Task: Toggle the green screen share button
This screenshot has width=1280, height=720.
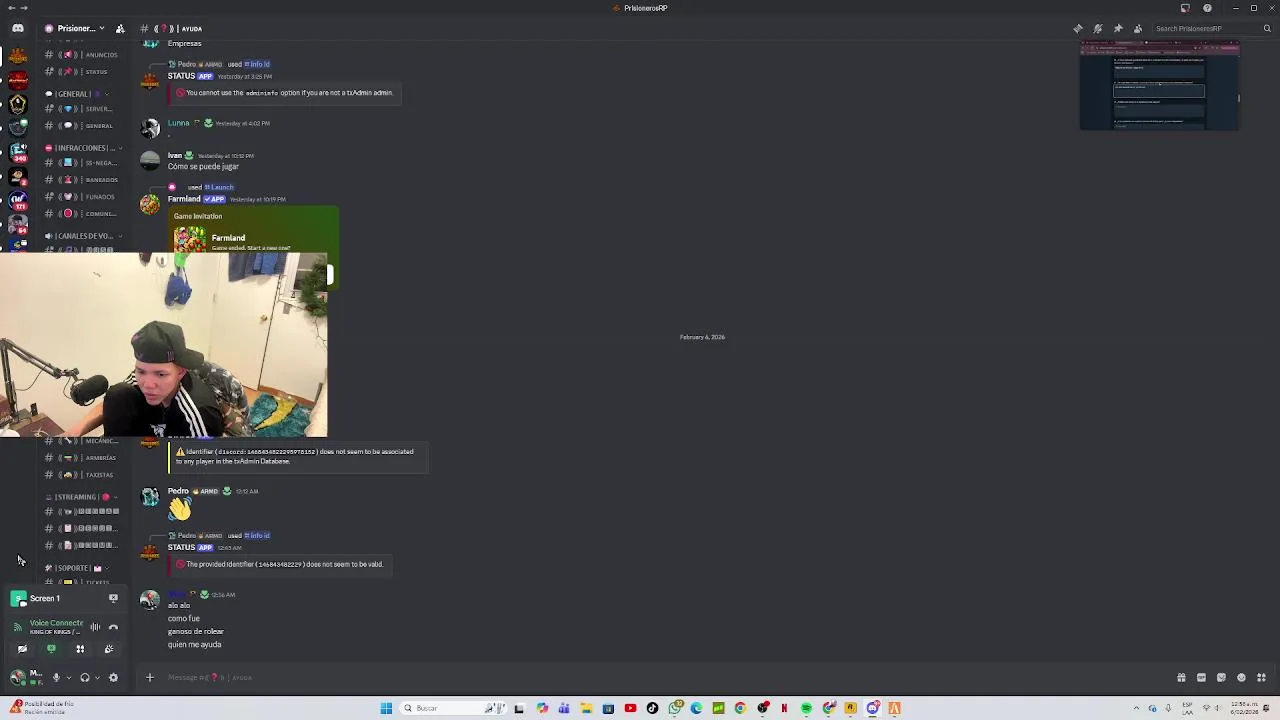Action: [x=51, y=649]
